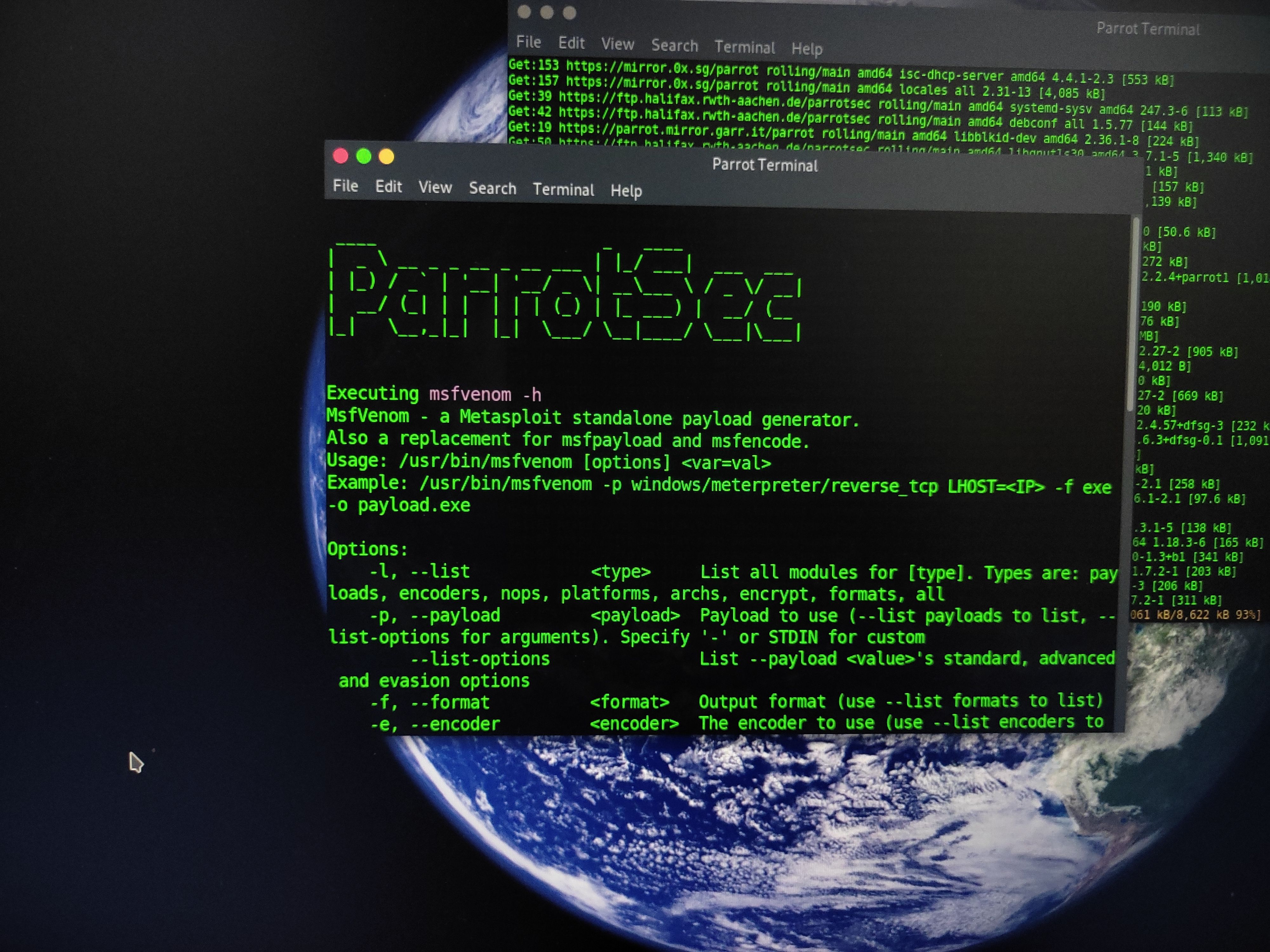Image resolution: width=1270 pixels, height=952 pixels.
Task: Click the 'Get:42' line in background terminal
Action: coord(850,119)
